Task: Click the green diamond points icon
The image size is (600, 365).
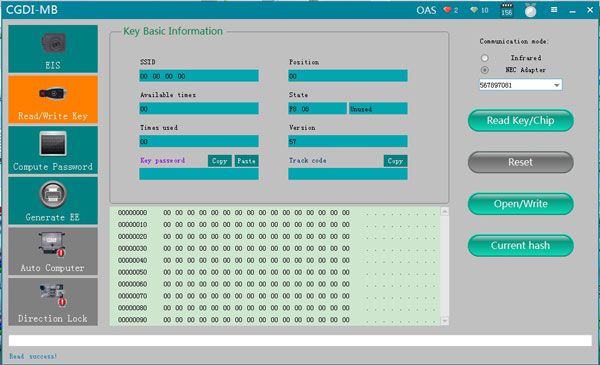Action: click(474, 10)
